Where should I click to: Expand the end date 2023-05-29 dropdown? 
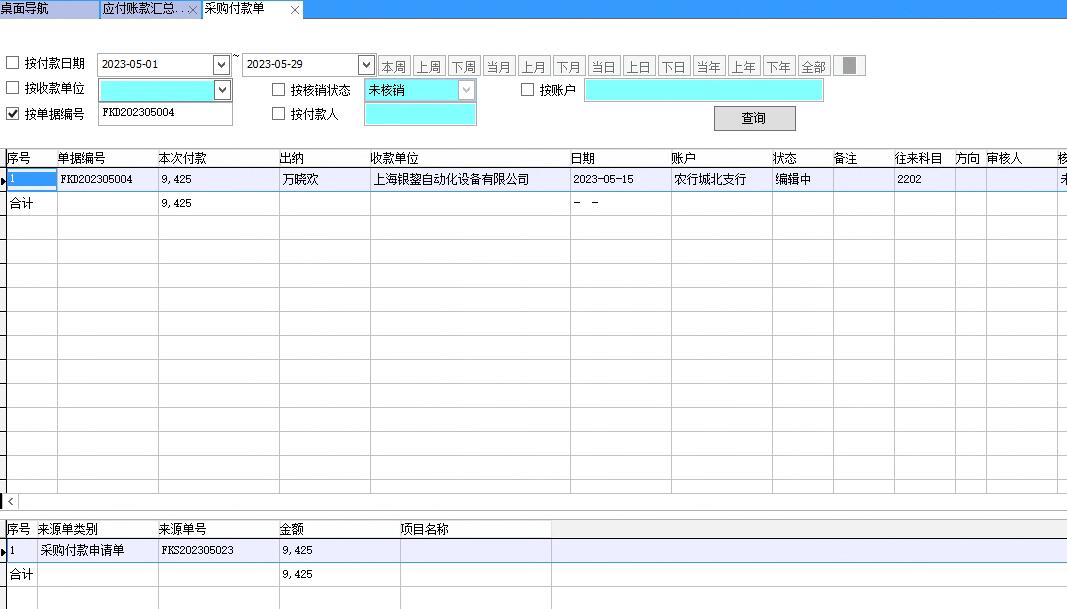tap(366, 65)
